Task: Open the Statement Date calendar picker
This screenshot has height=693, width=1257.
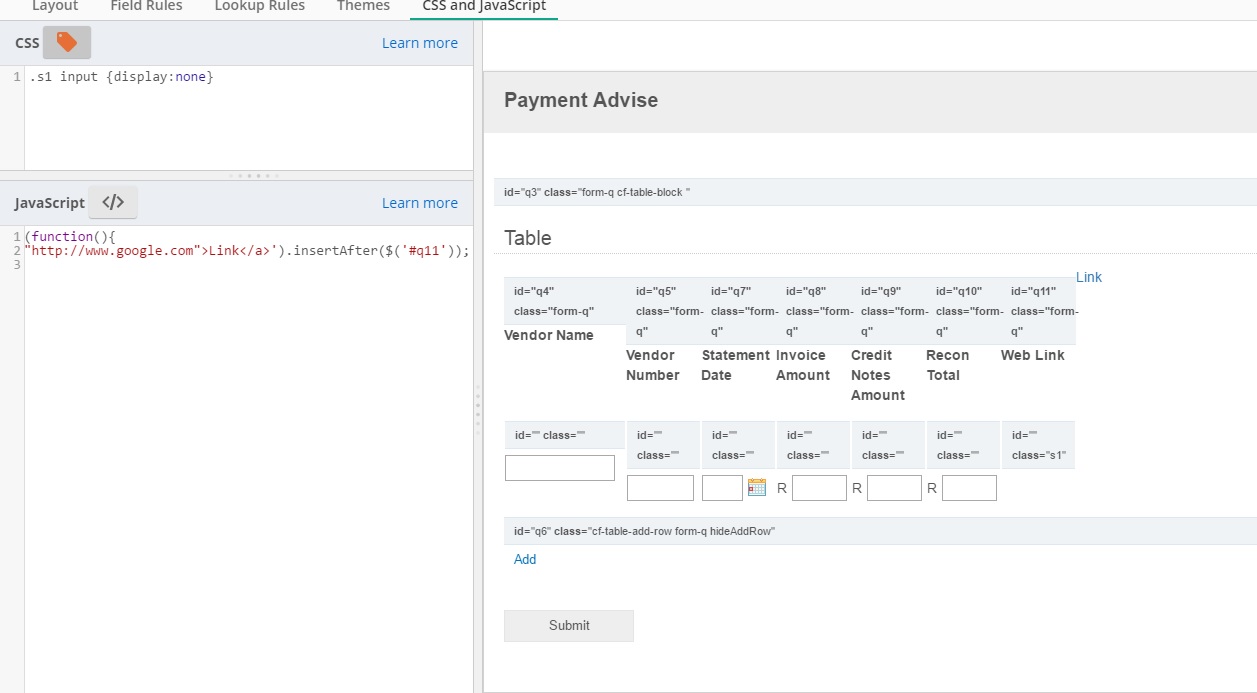Action: coord(757,488)
